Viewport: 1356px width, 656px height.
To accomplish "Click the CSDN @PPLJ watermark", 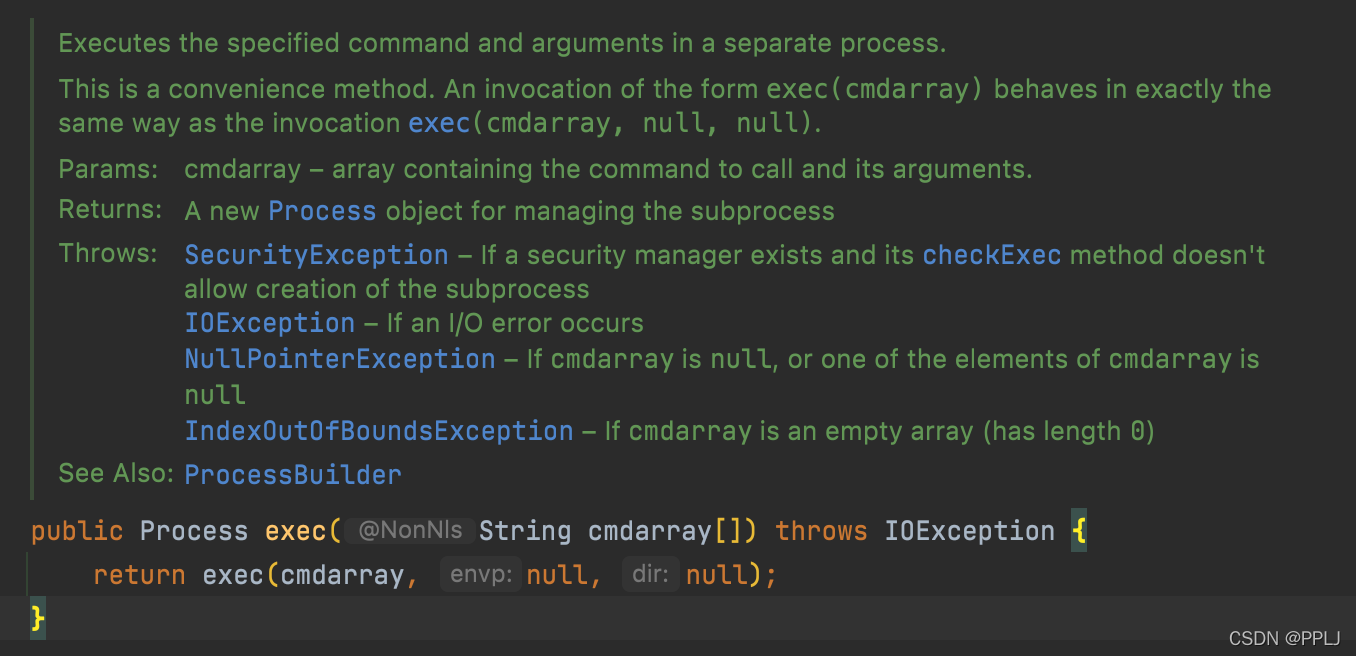I will tap(1285, 638).
